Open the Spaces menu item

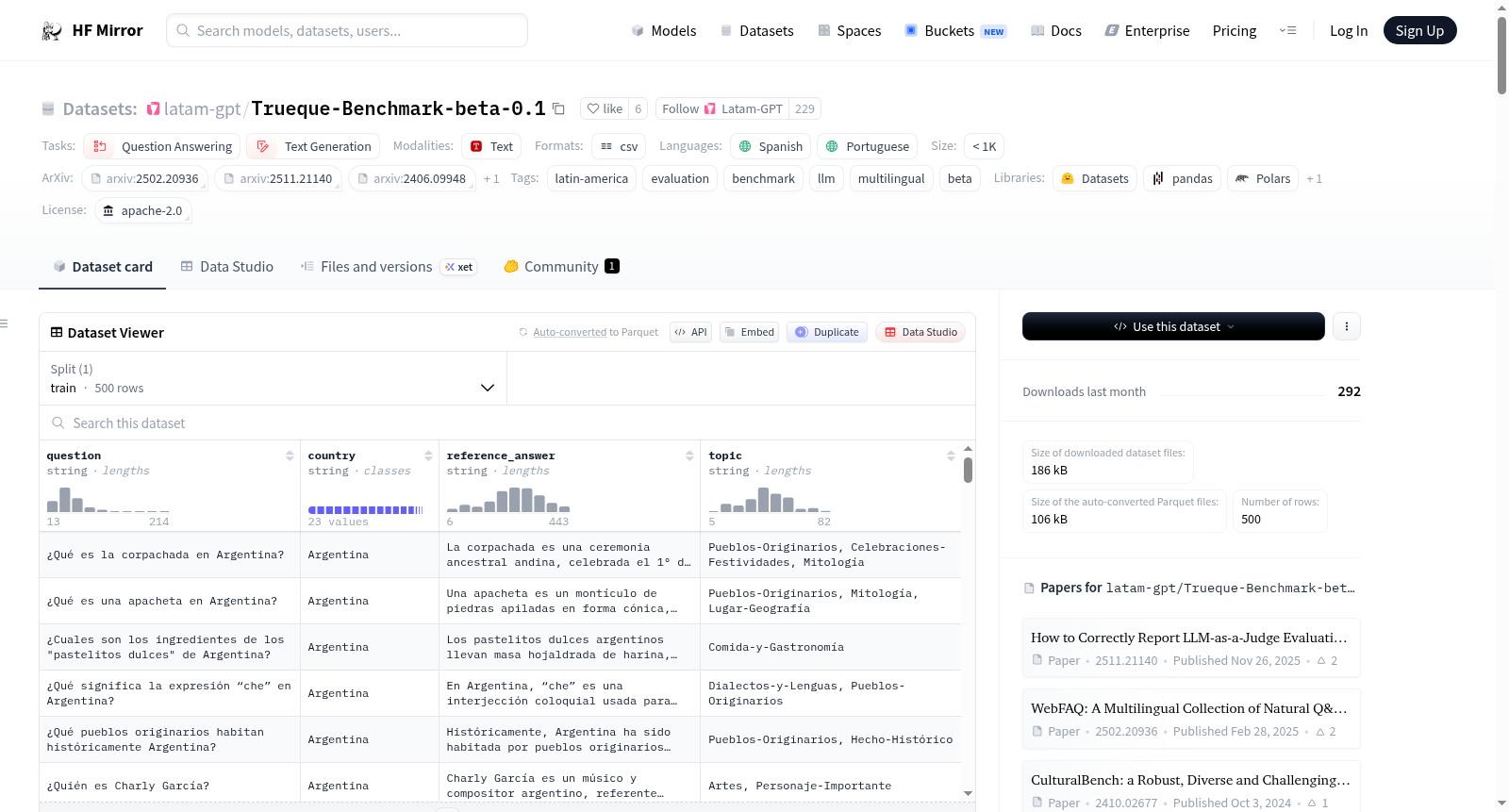[x=849, y=31]
